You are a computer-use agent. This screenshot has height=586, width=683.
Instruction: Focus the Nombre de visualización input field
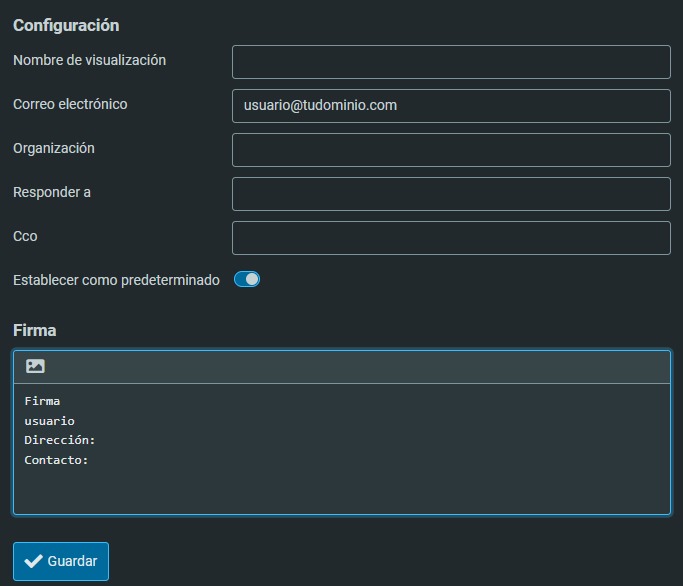tap(451, 62)
